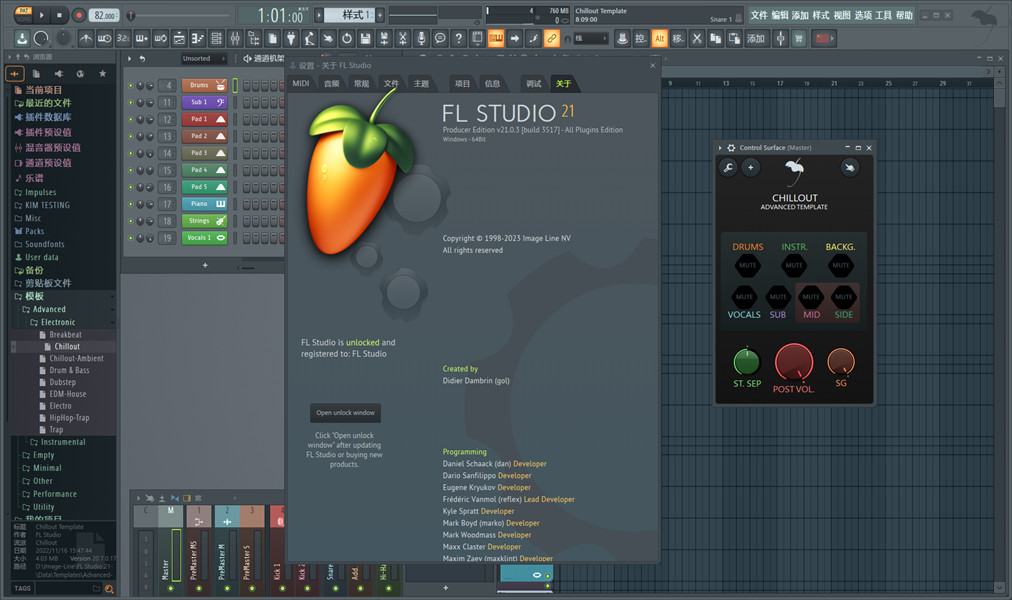The height and width of the screenshot is (600, 1012).
Task: Open the Unsorted channel filter dropdown
Action: pos(203,59)
